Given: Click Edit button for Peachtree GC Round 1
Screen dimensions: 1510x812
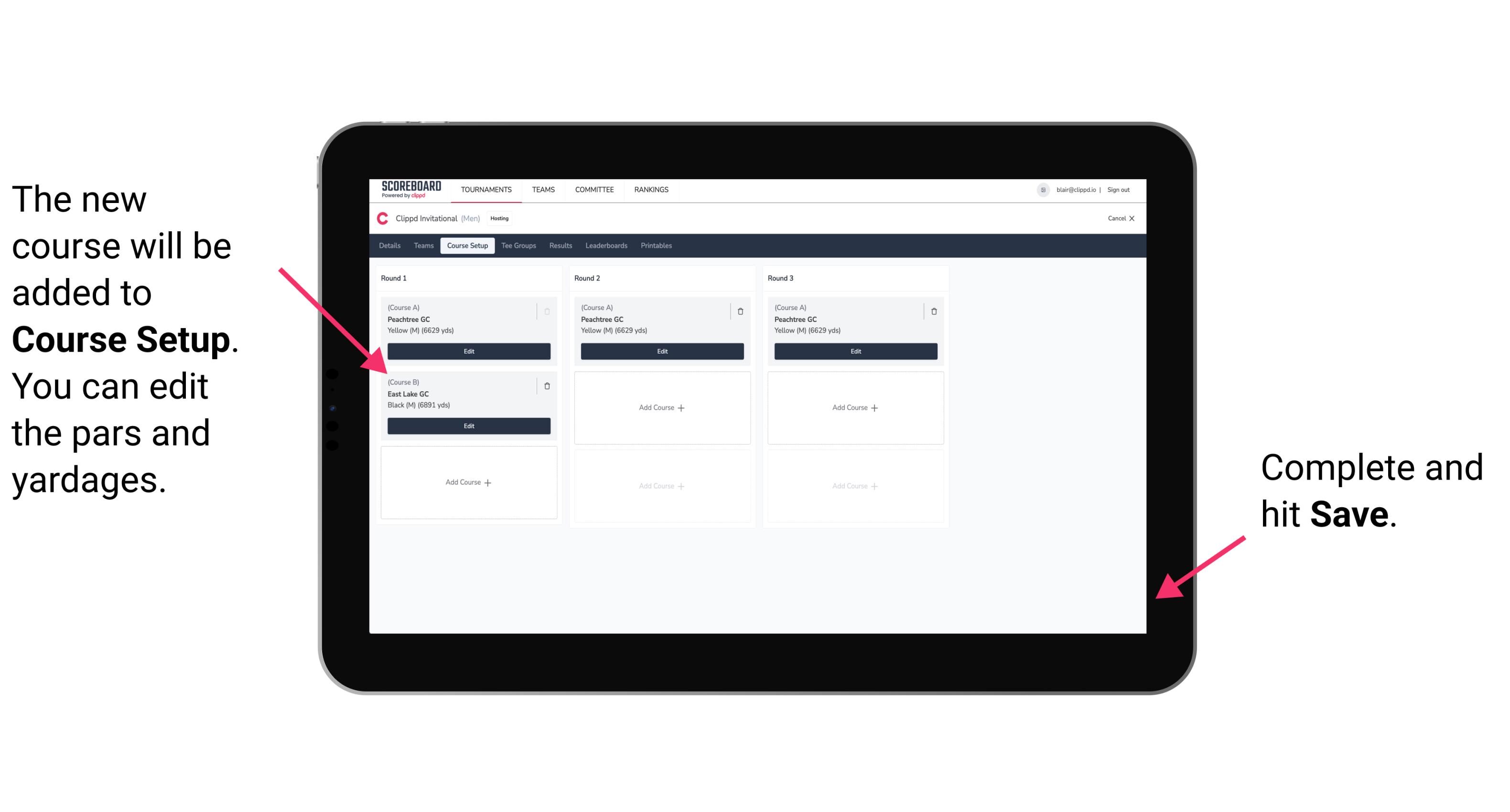Looking at the screenshot, I should pyautogui.click(x=468, y=352).
